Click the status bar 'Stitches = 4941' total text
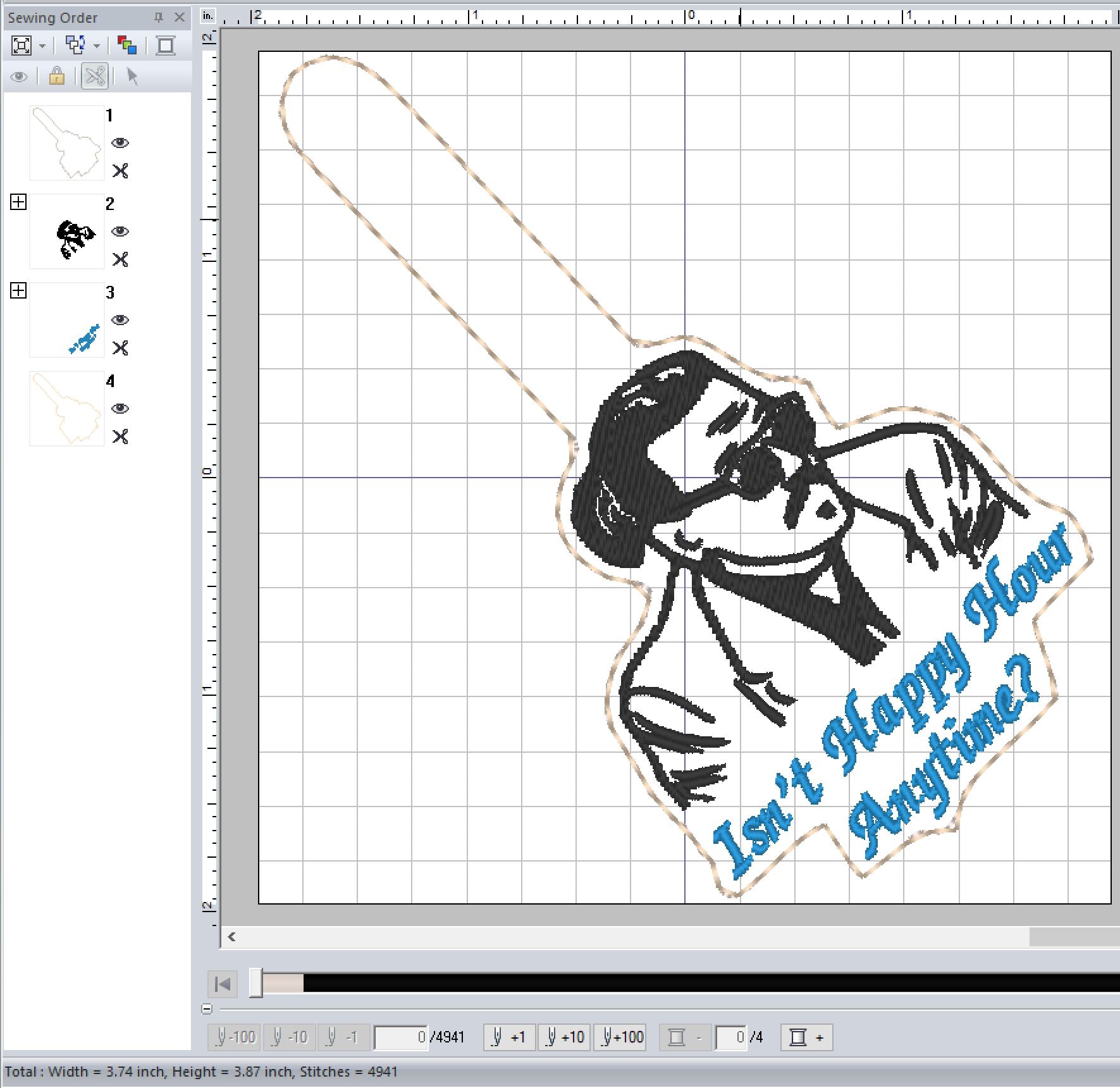The width and height of the screenshot is (1120, 1088). pyautogui.click(x=348, y=1072)
